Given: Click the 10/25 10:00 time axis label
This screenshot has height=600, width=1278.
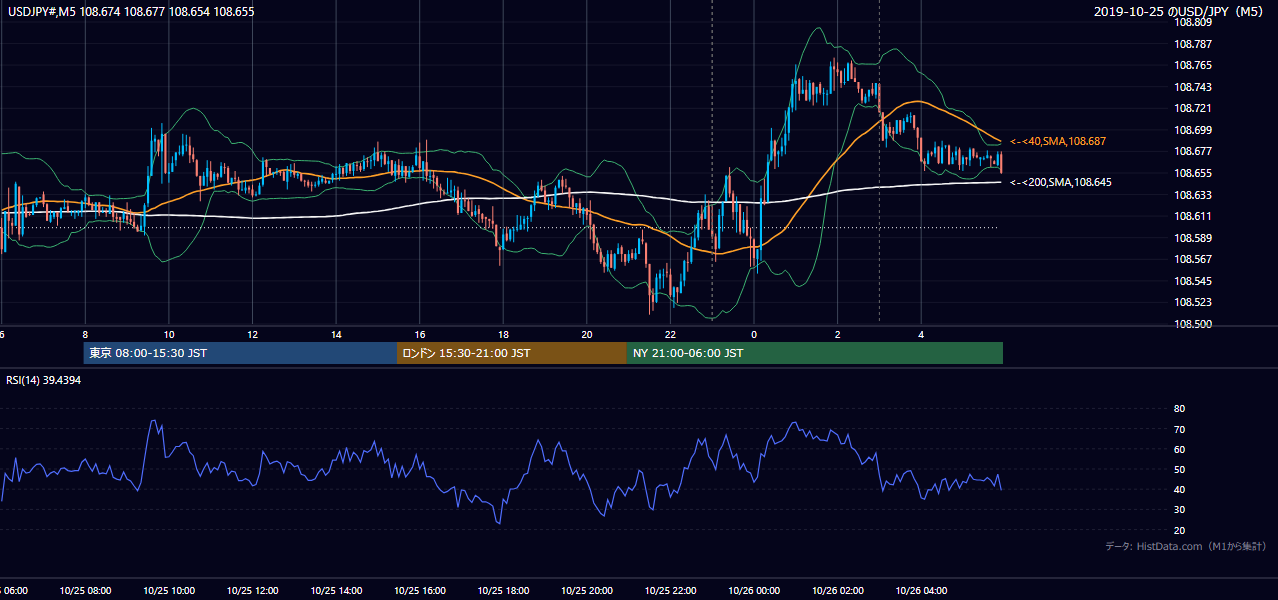Looking at the screenshot, I should click(x=169, y=591).
